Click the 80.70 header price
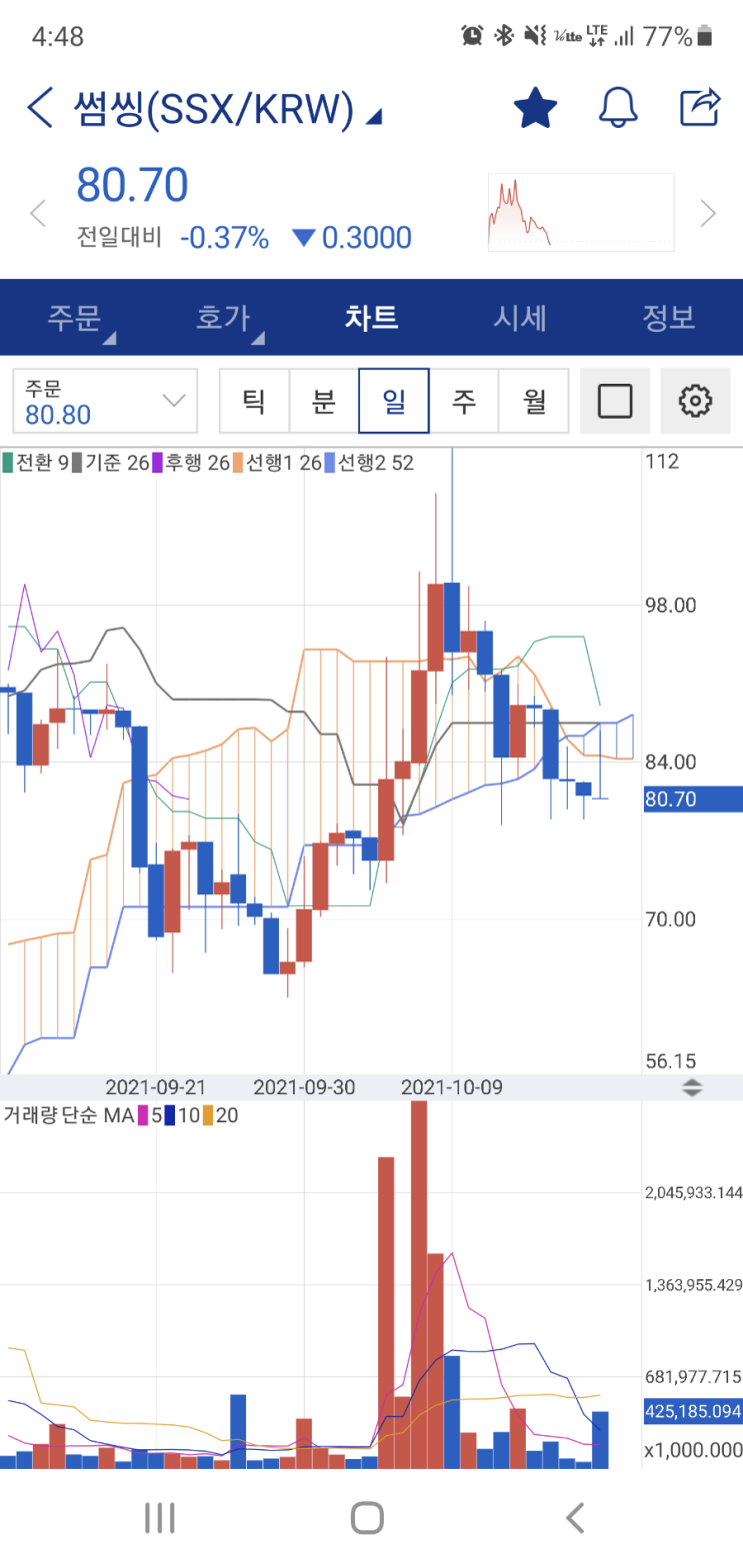The image size is (743, 1568). click(132, 185)
